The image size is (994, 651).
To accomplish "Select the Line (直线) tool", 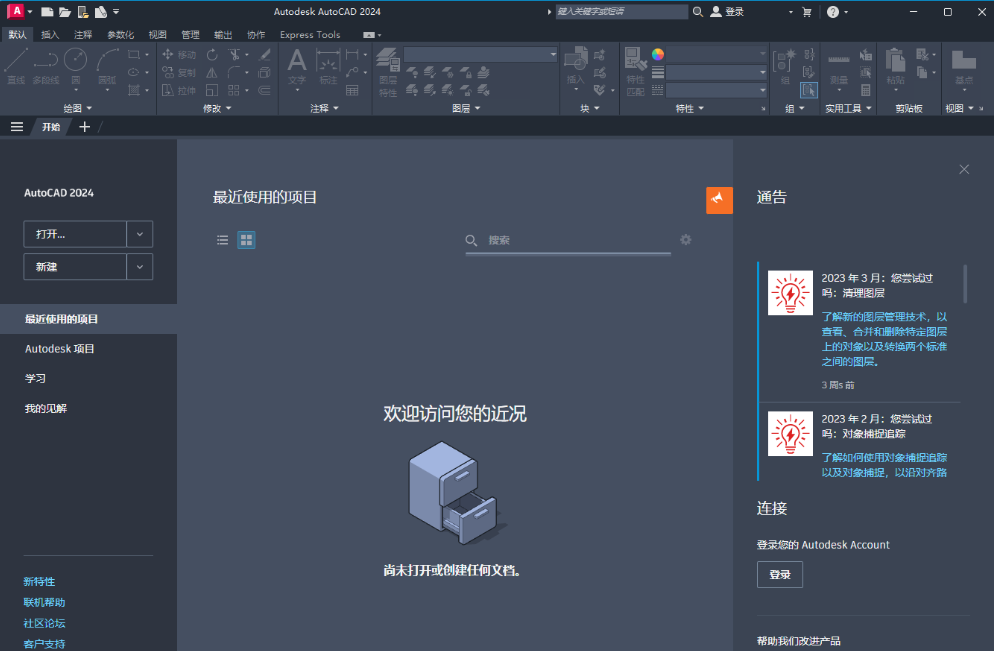I will coord(16,65).
